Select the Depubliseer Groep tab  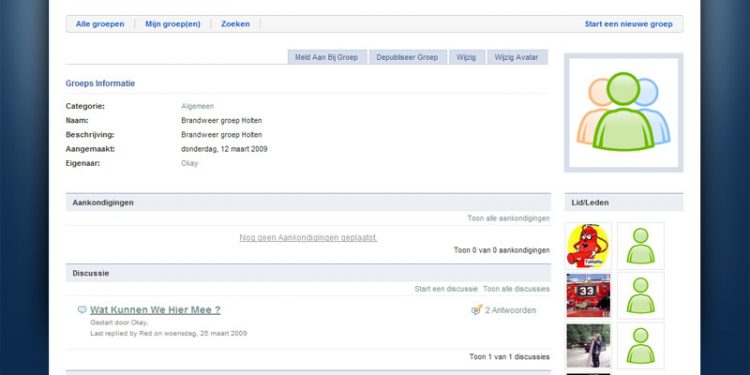(x=408, y=57)
